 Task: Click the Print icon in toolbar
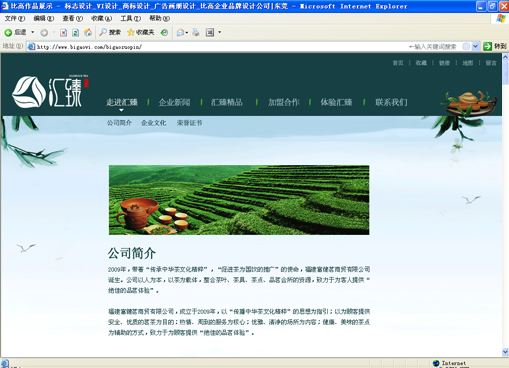(x=196, y=32)
